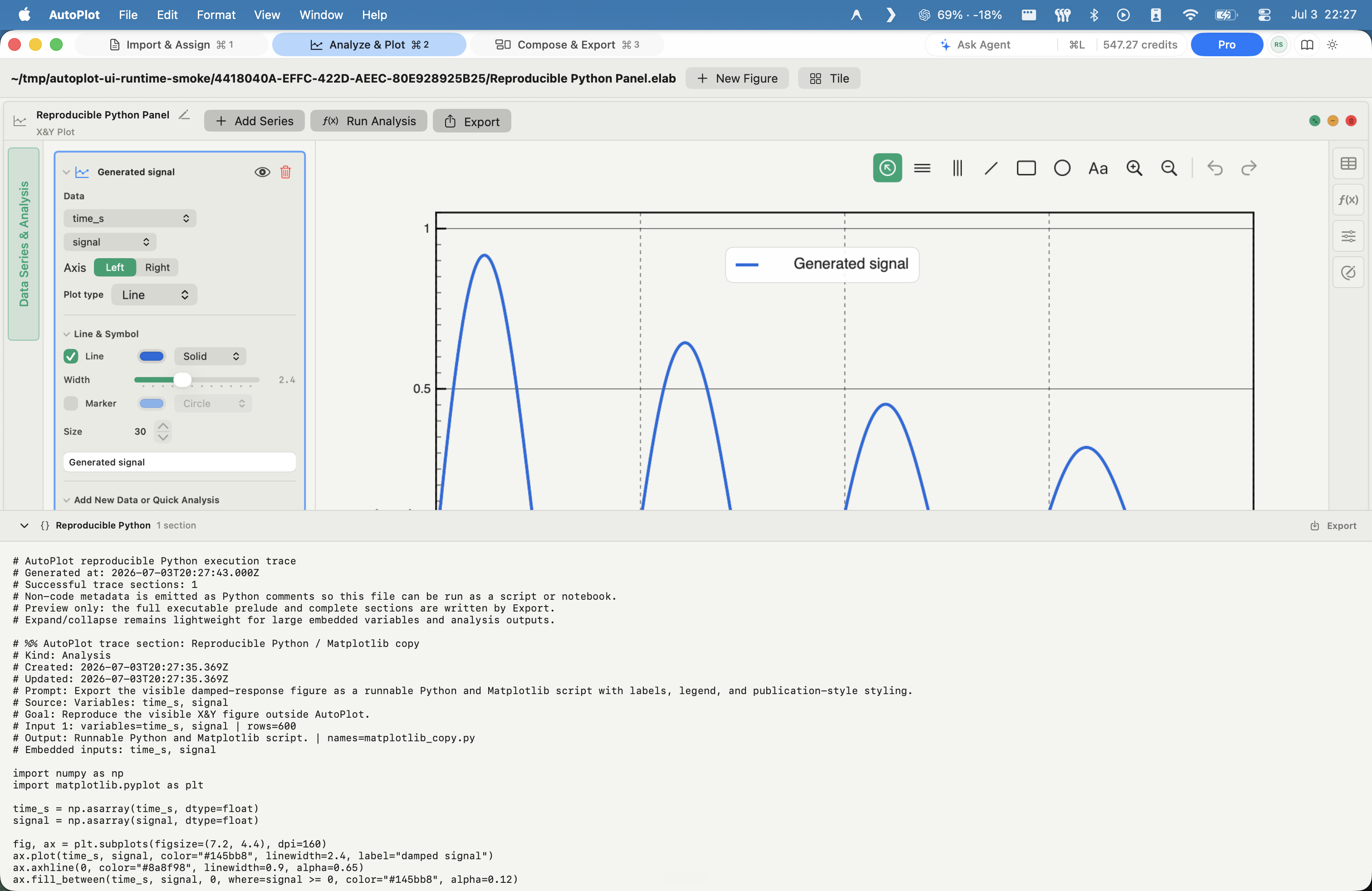
Task: Create a New Figure
Action: tap(737, 78)
